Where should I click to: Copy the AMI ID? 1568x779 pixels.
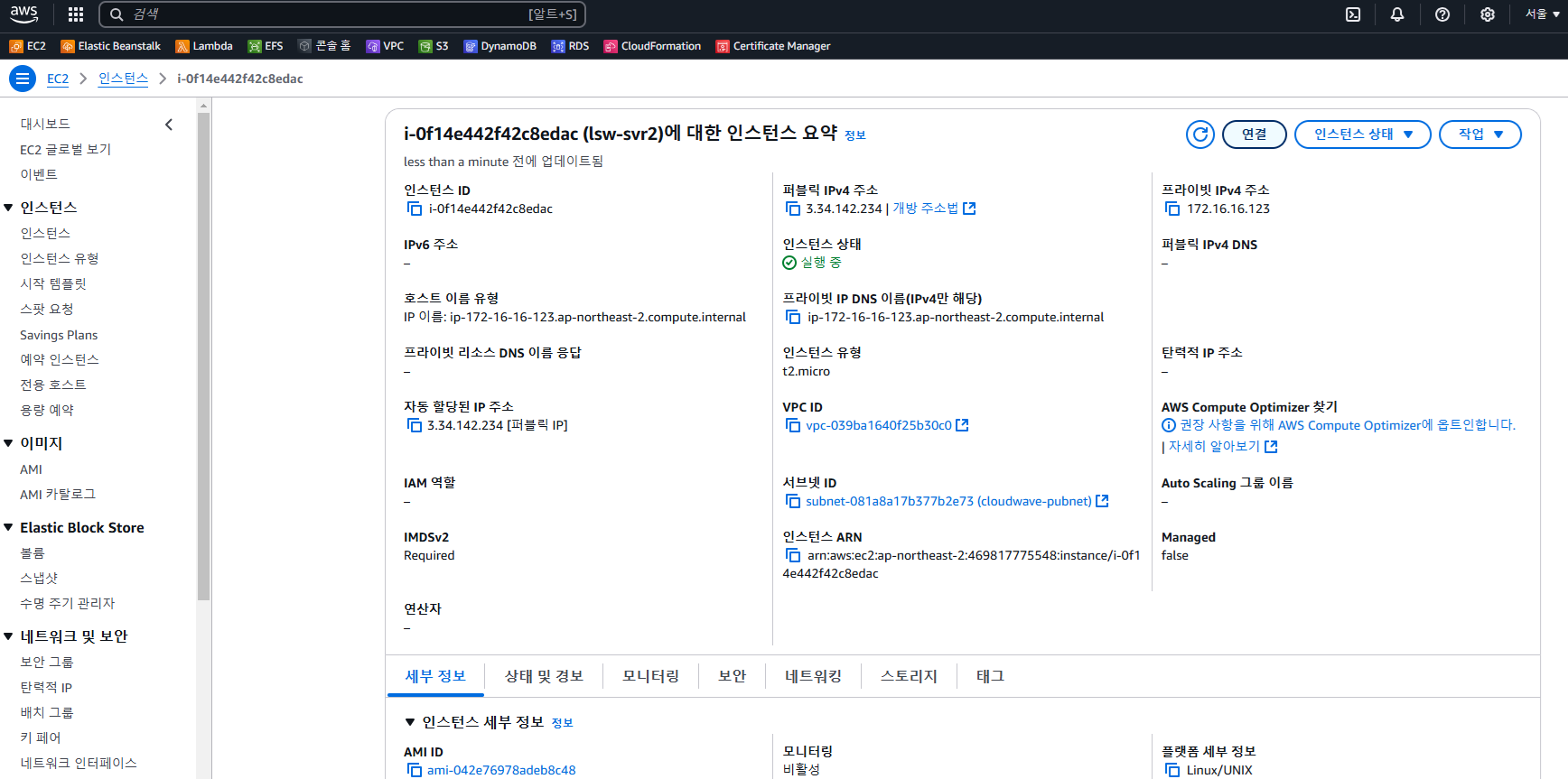415,770
